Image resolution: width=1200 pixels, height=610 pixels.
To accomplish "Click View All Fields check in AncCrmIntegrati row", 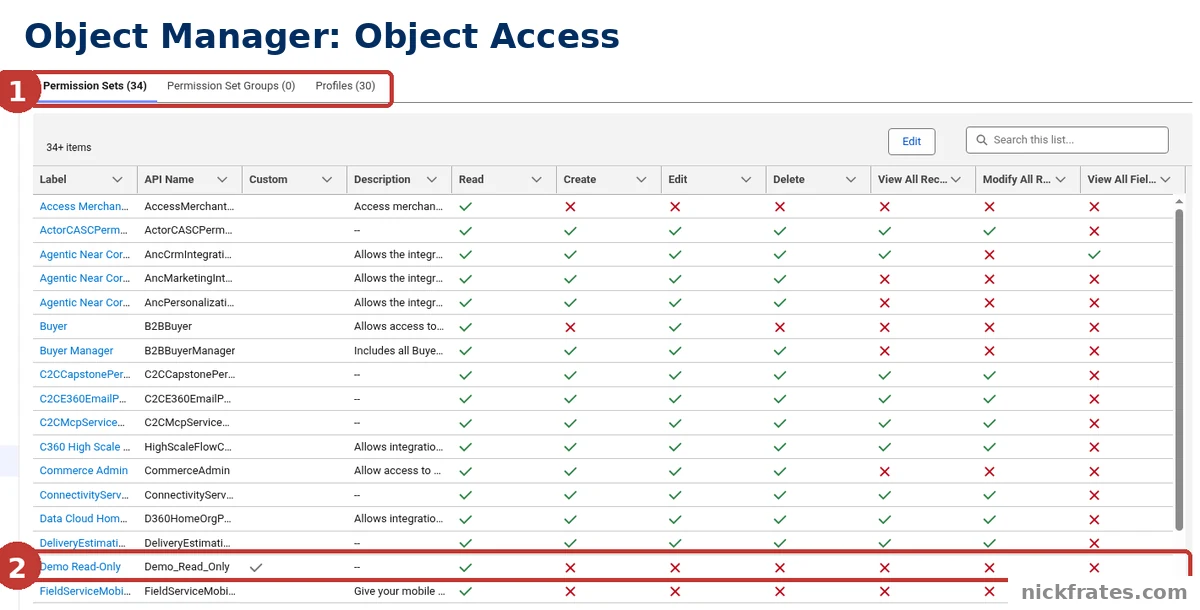I will click(1094, 255).
